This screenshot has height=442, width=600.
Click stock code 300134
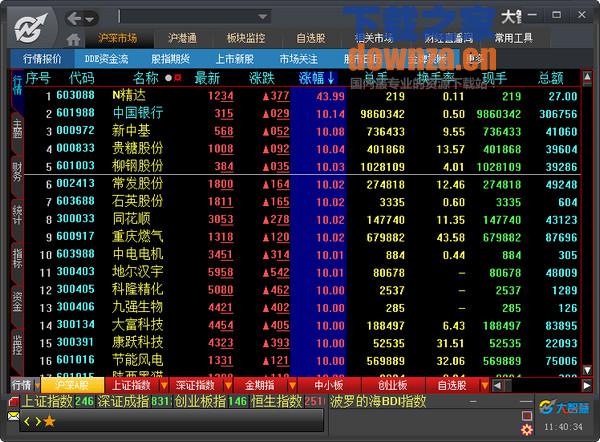click(x=75, y=325)
